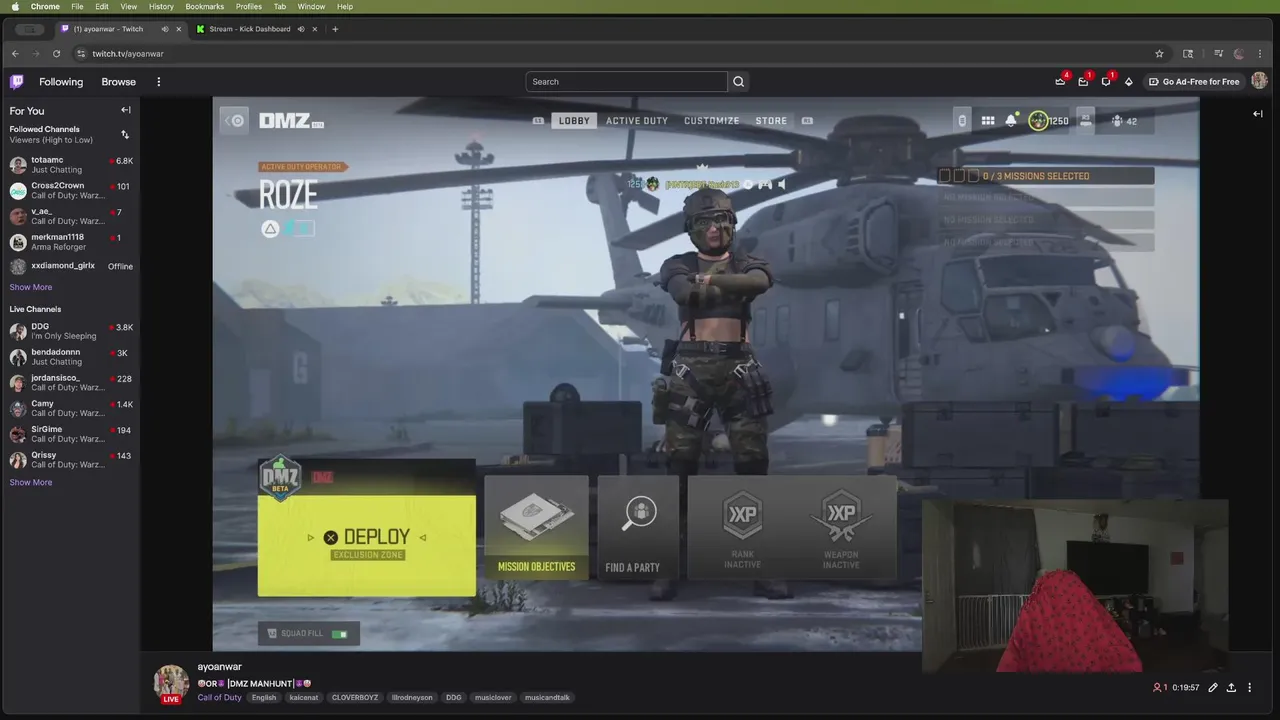The height and width of the screenshot is (720, 1280).
Task: Click the yellow DEPLOY tile in stream
Action: (x=367, y=545)
